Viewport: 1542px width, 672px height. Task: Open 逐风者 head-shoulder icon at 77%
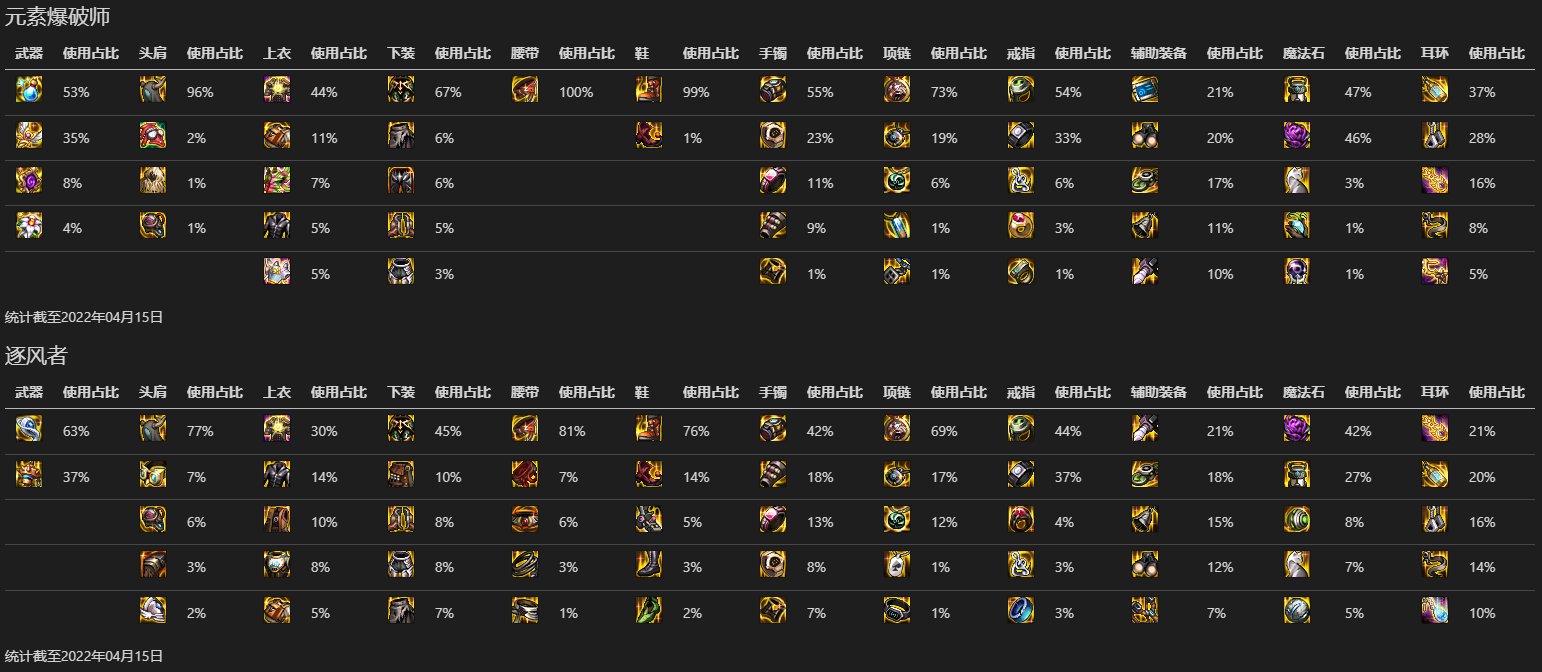(153, 430)
